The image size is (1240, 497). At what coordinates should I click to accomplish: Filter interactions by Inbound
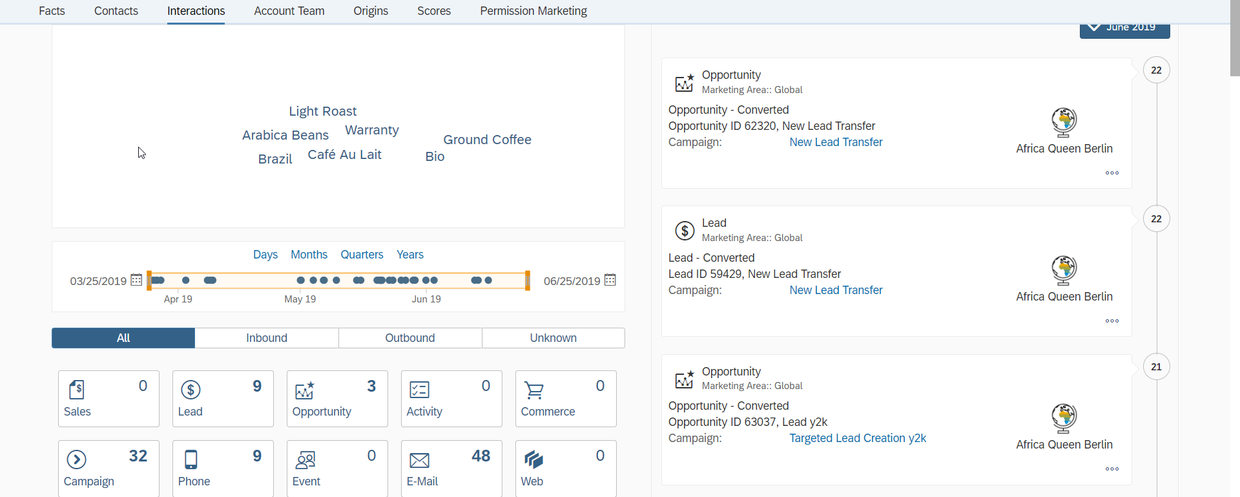[267, 338]
